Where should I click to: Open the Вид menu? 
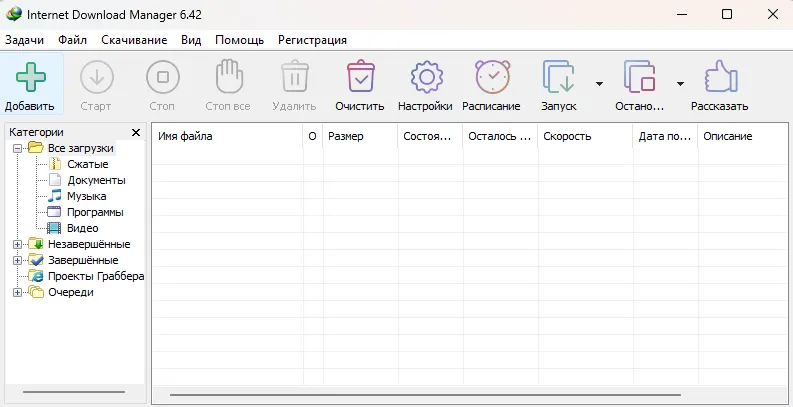point(191,40)
